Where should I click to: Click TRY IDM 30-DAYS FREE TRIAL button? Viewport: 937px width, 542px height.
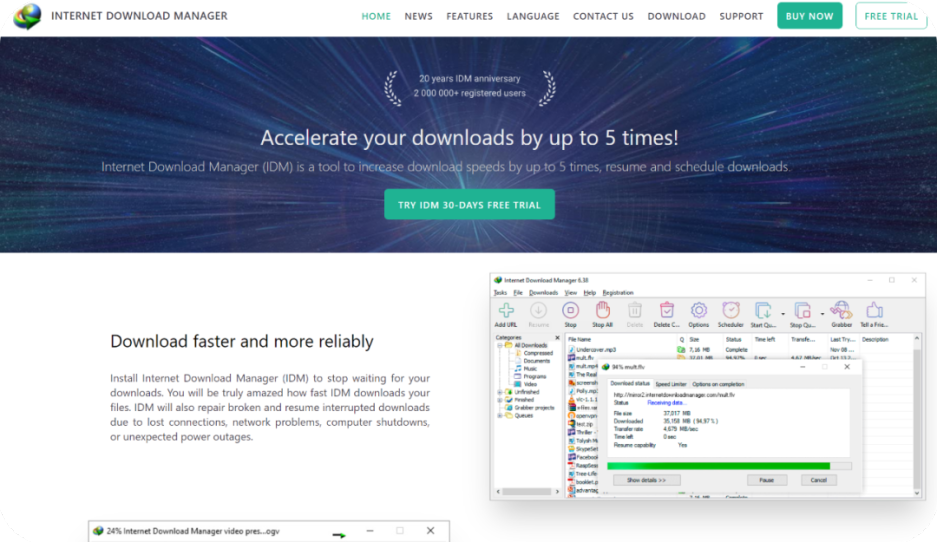pyautogui.click(x=469, y=204)
